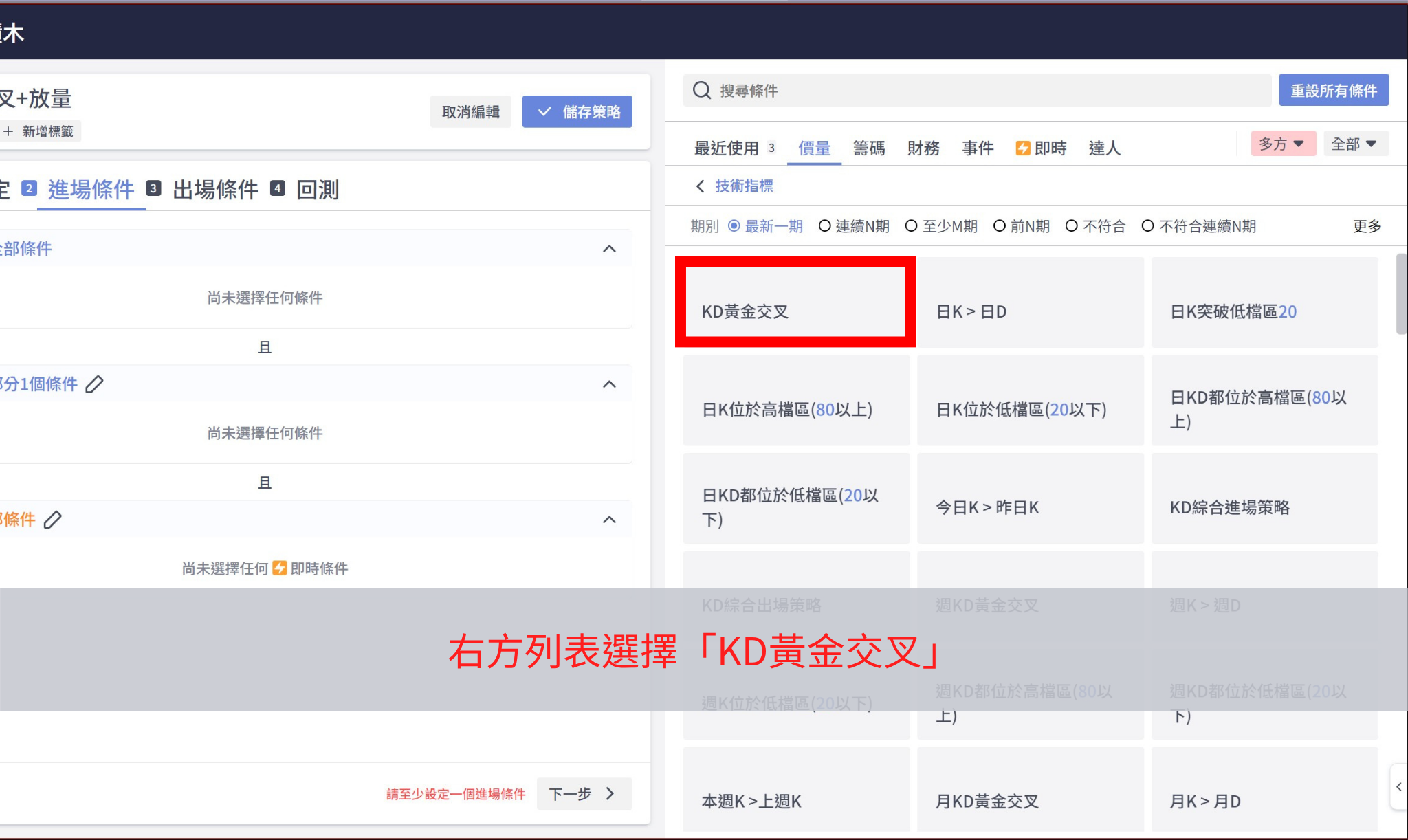Click the pencil icon beside 部分1個條件

tap(94, 384)
